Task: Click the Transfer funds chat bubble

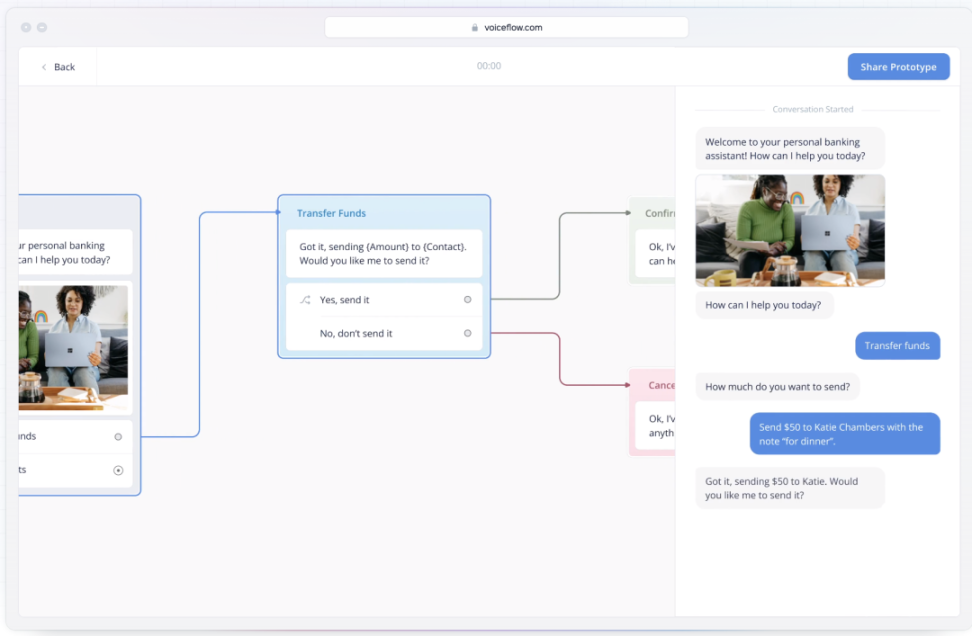Action: click(x=897, y=346)
